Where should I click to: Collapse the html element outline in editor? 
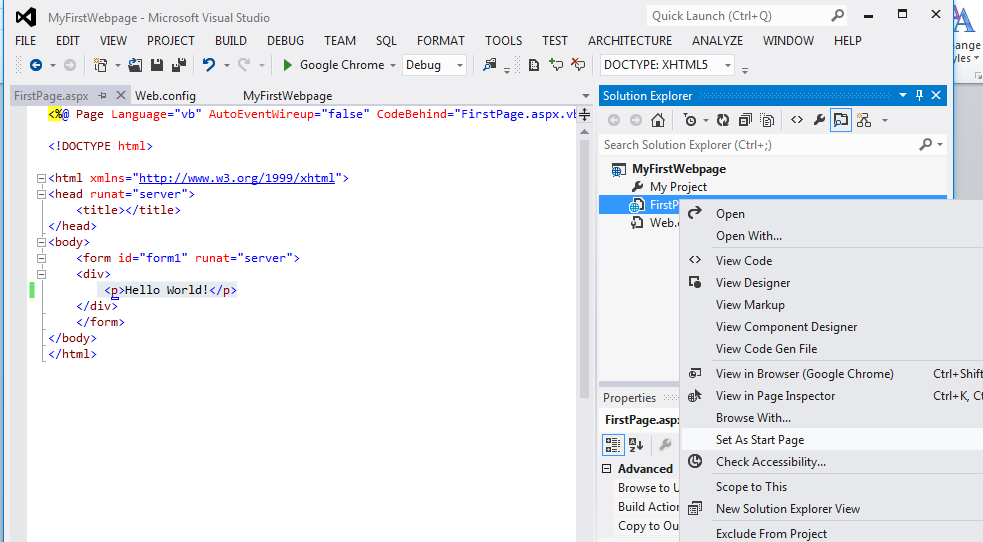pyautogui.click(x=41, y=178)
